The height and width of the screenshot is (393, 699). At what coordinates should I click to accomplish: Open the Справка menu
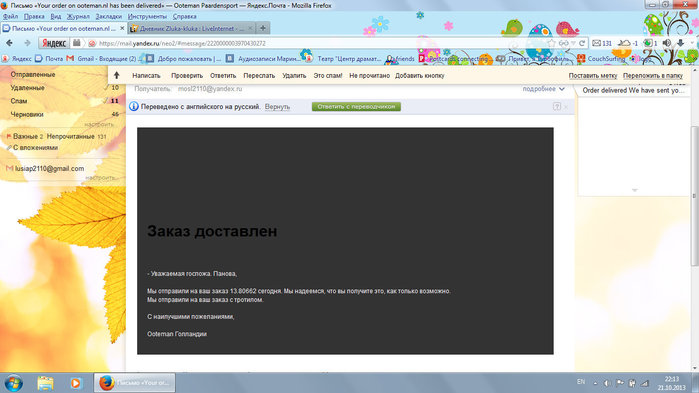point(185,16)
